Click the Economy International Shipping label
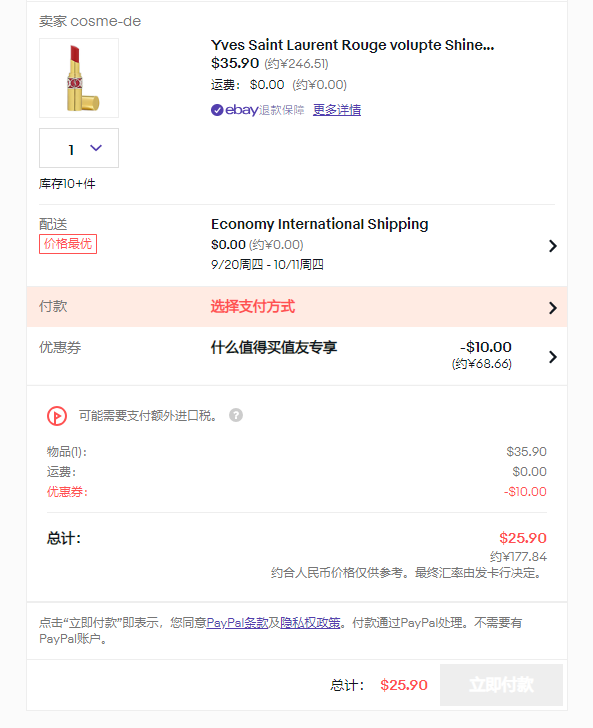 tap(319, 224)
